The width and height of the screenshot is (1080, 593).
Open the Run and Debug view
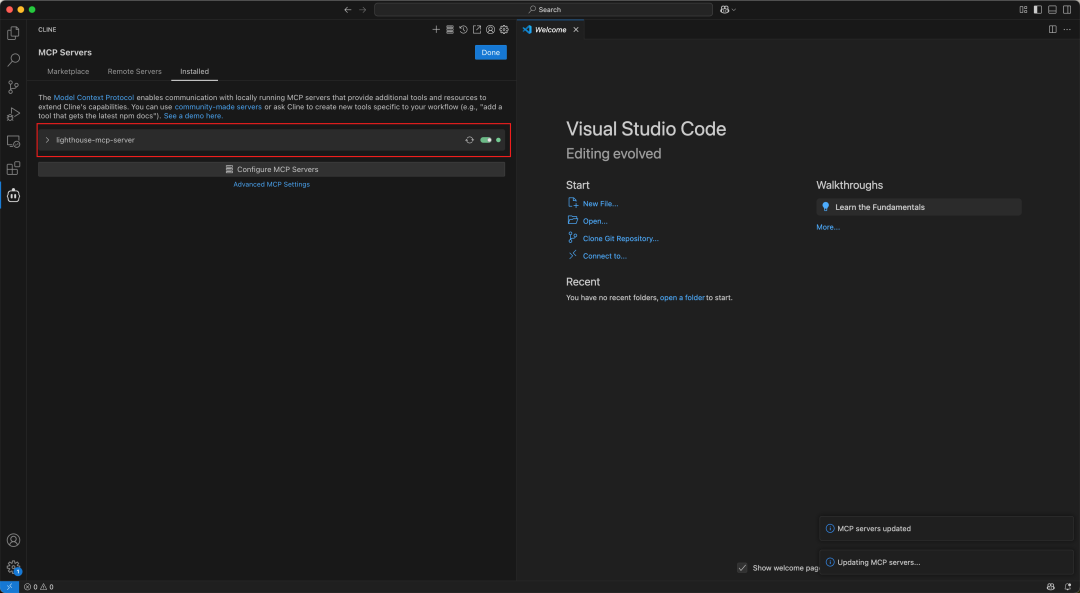(x=13, y=114)
